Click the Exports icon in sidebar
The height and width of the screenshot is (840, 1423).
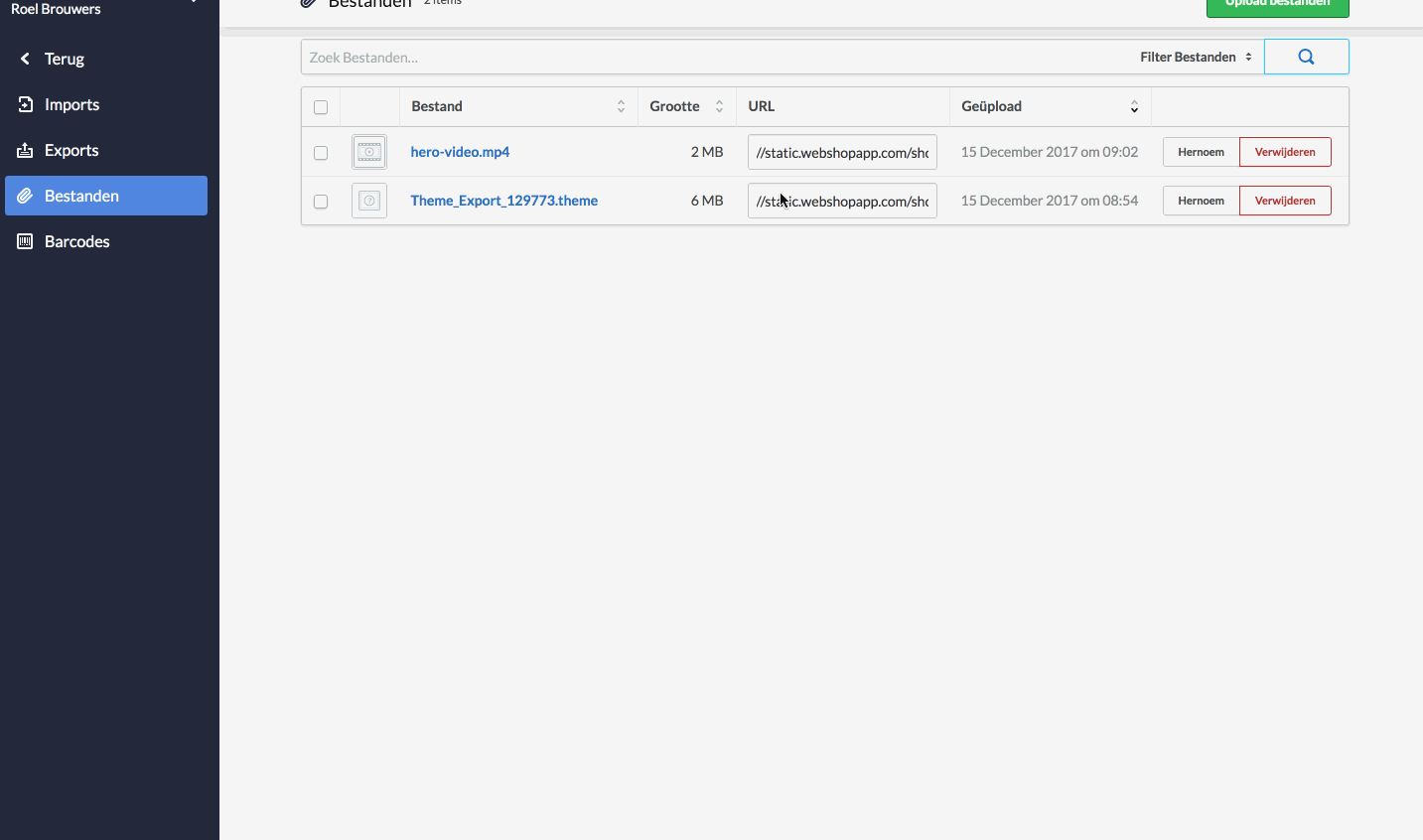pos(25,150)
